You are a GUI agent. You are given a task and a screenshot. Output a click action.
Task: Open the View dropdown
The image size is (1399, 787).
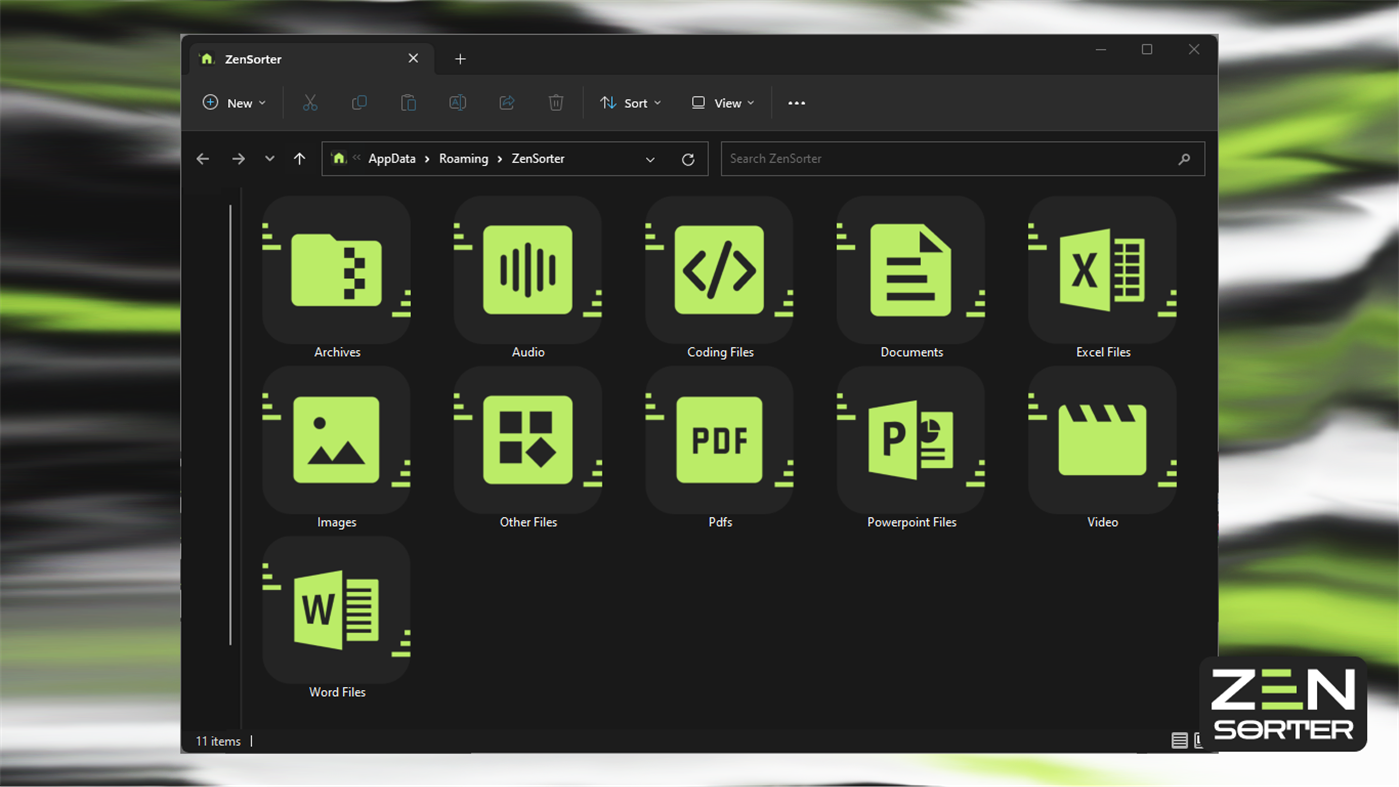[x=722, y=102]
